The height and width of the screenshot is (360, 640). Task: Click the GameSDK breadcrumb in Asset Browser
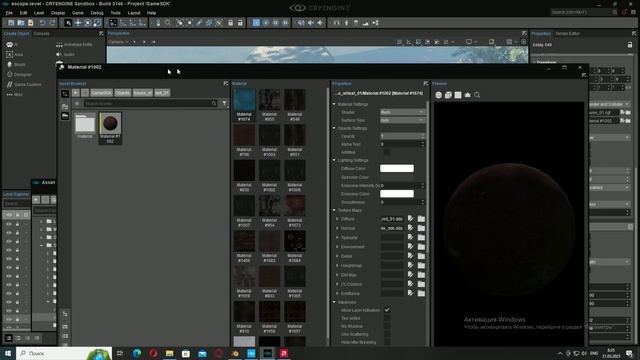(x=101, y=93)
